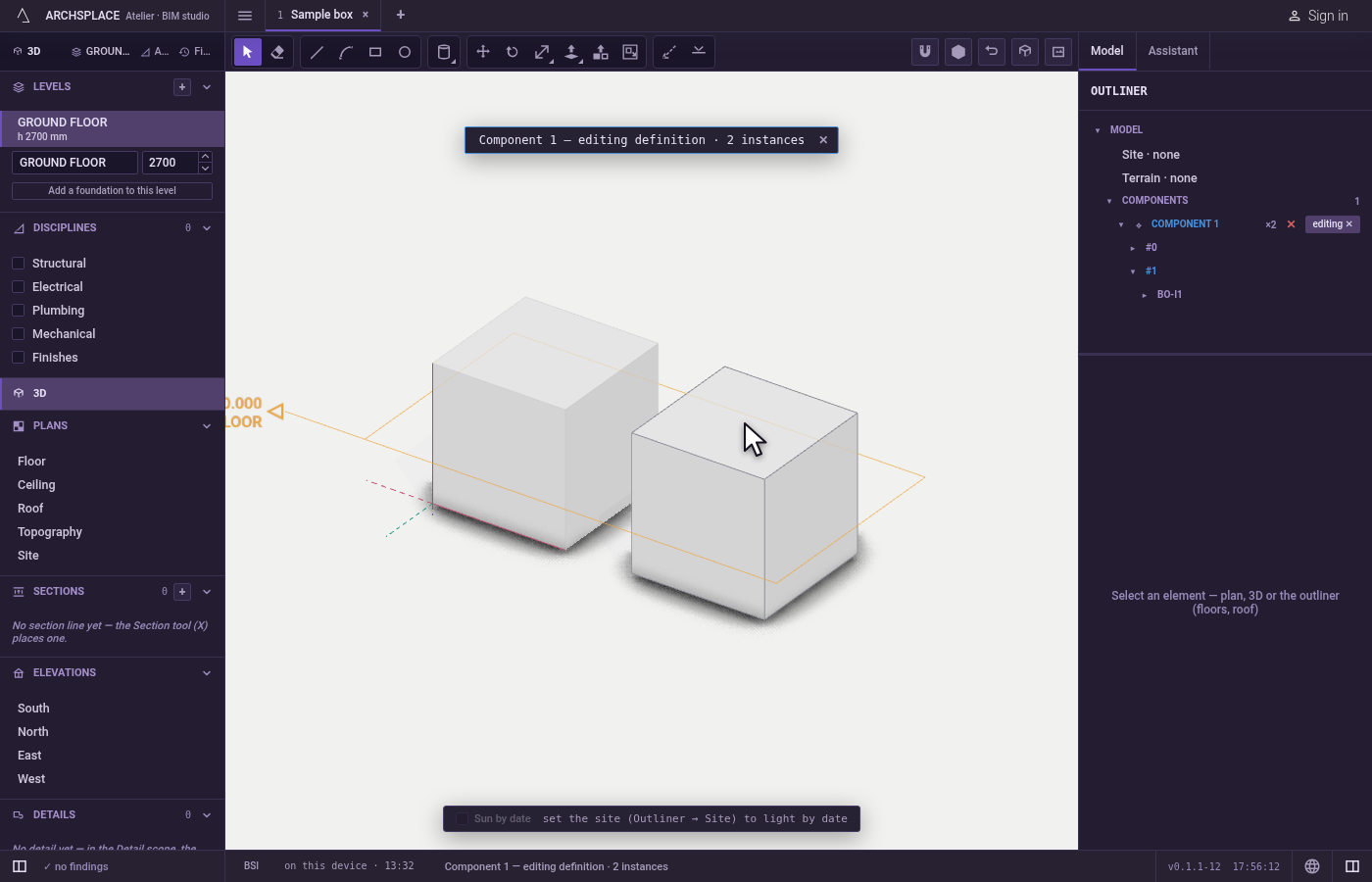Screen dimensions: 1372x882
Task: Expand instance #0 in outliner
Action: (x=1133, y=248)
